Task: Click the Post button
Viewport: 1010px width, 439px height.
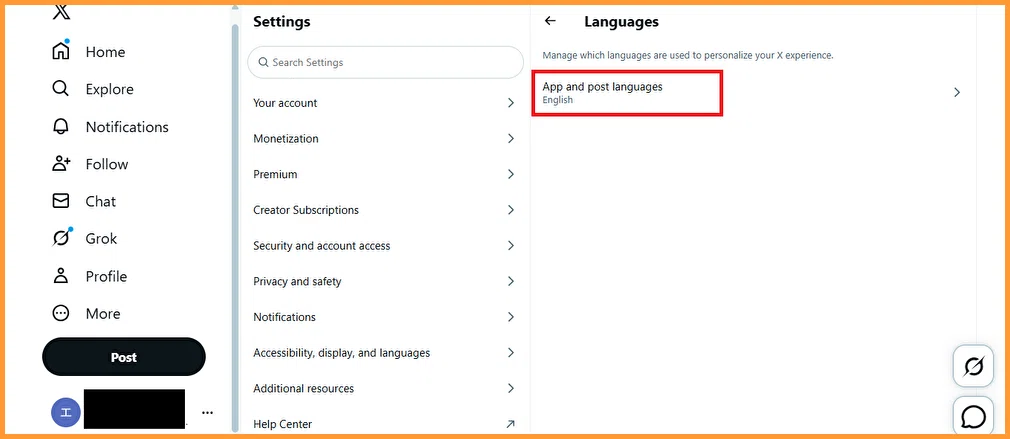Action: 124,357
